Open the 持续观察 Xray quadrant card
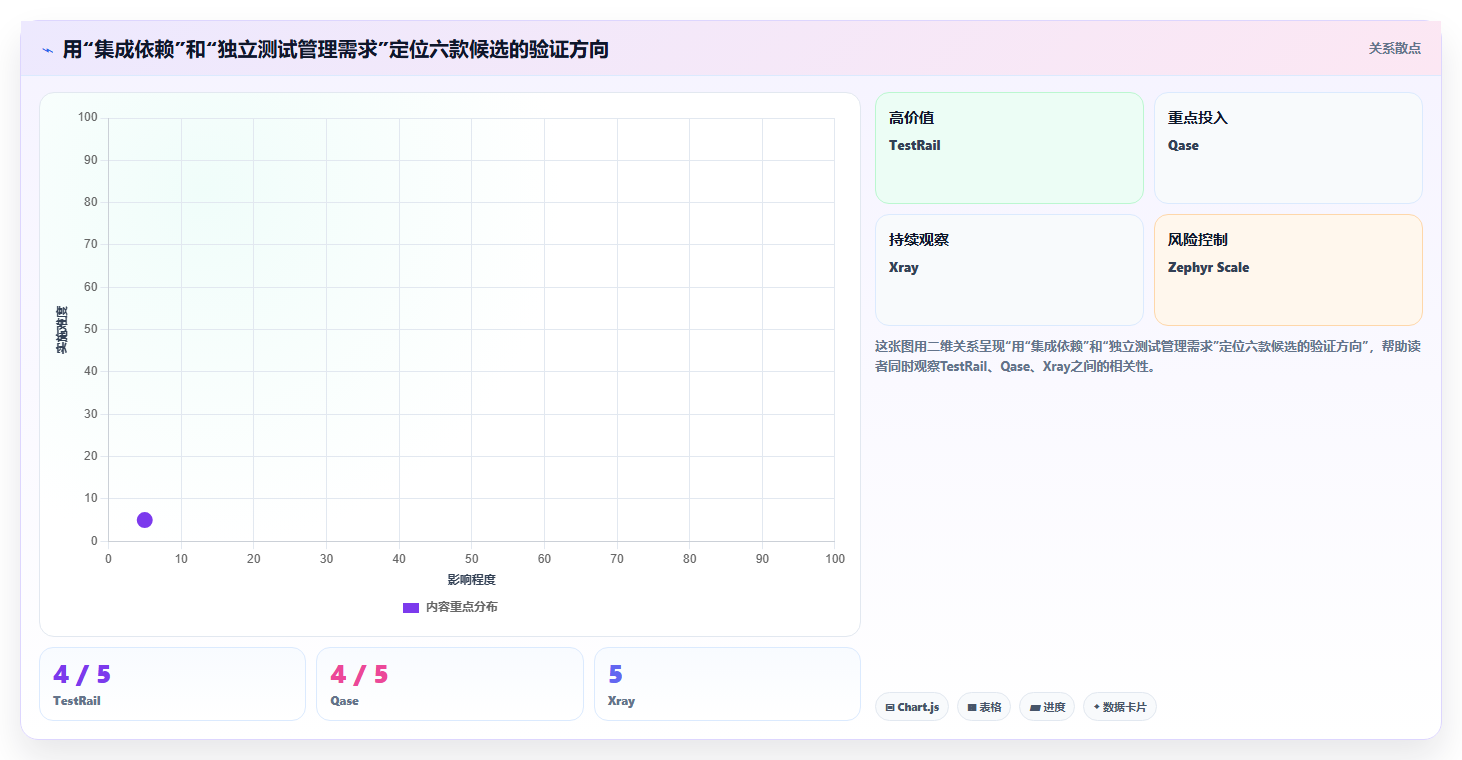 pos(1009,270)
